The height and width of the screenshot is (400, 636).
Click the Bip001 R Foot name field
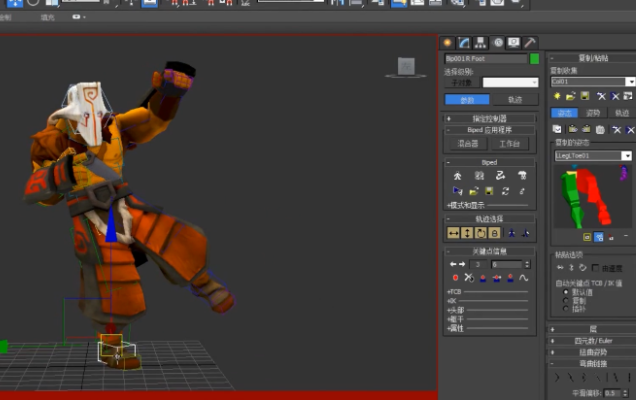pos(486,59)
